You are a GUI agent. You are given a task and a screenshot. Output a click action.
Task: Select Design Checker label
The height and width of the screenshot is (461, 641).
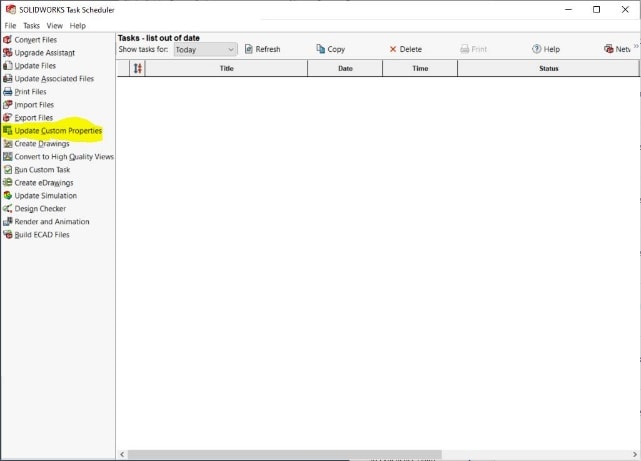click(40, 209)
